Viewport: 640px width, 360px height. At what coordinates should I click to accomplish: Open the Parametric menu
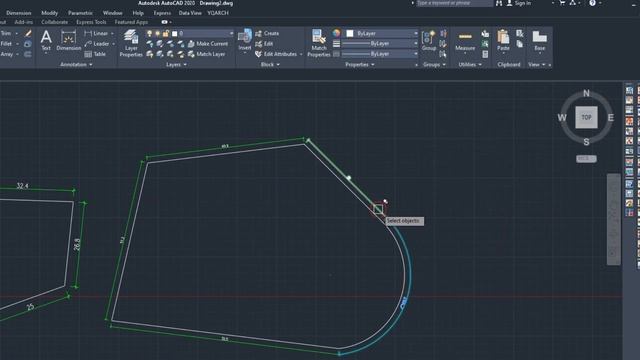click(80, 13)
